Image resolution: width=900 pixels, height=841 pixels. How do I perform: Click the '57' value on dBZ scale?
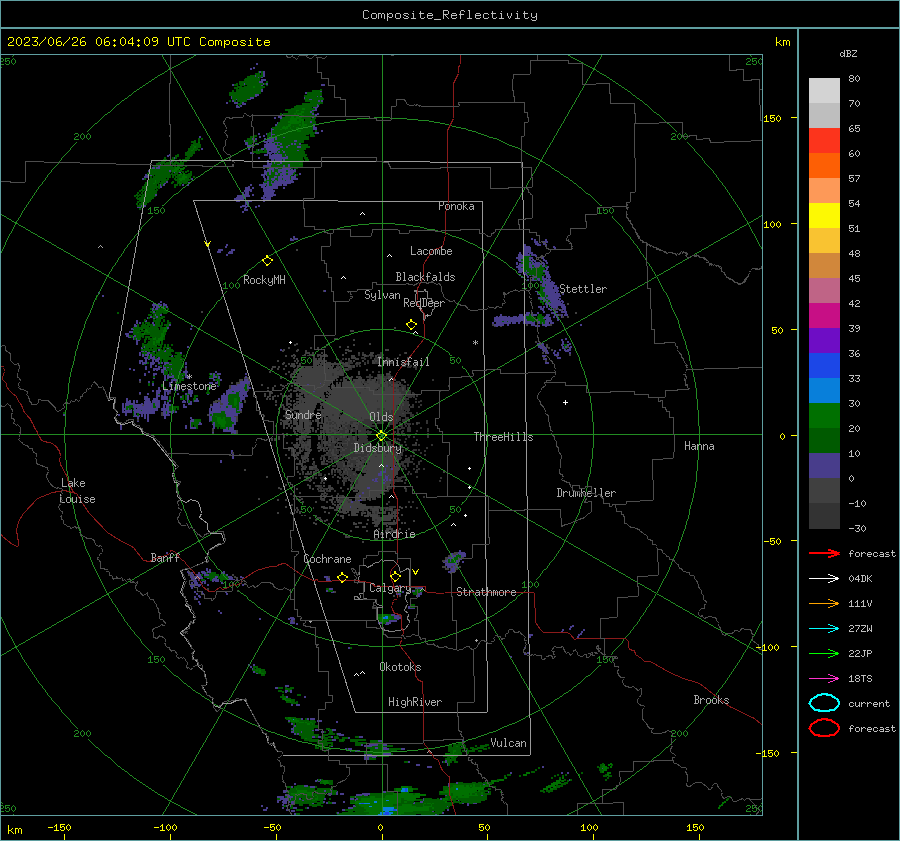pyautogui.click(x=854, y=179)
